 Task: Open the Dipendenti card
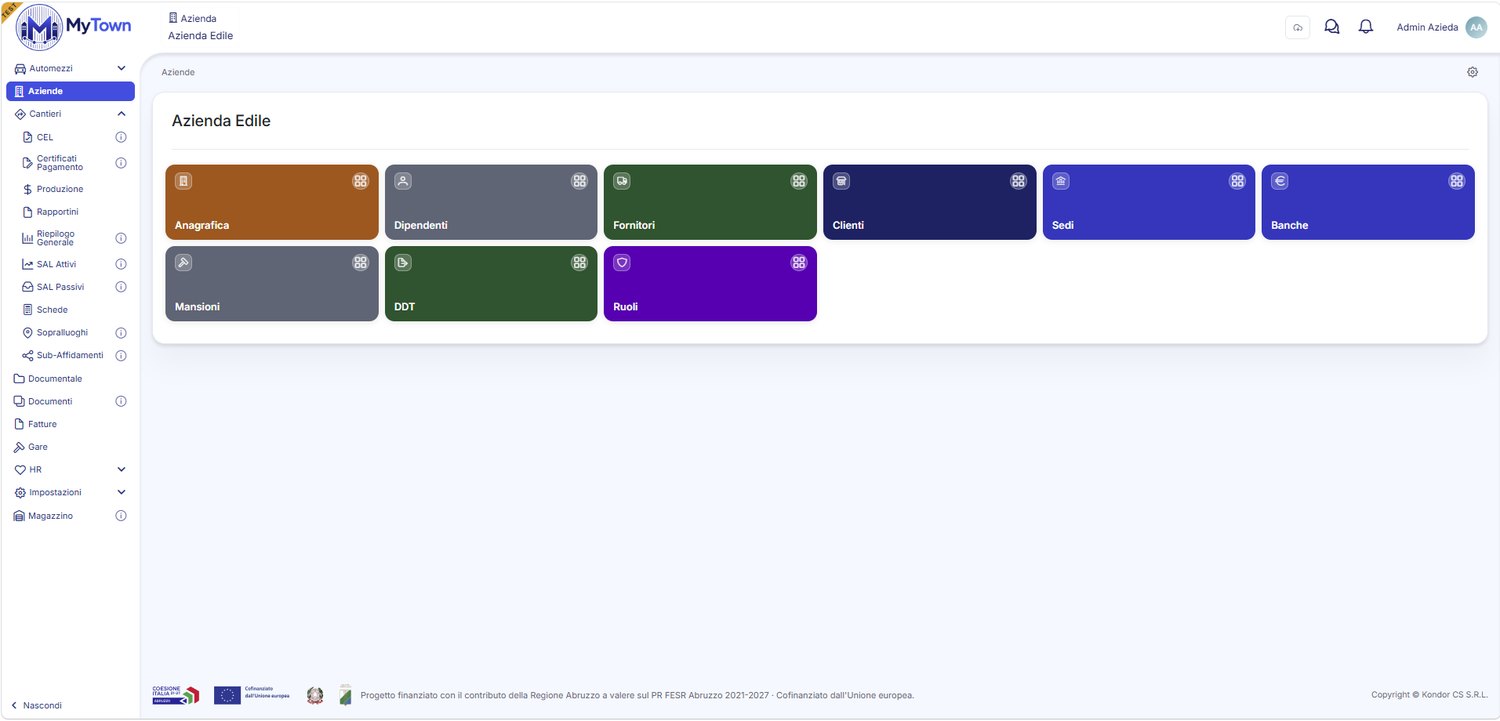[491, 202]
